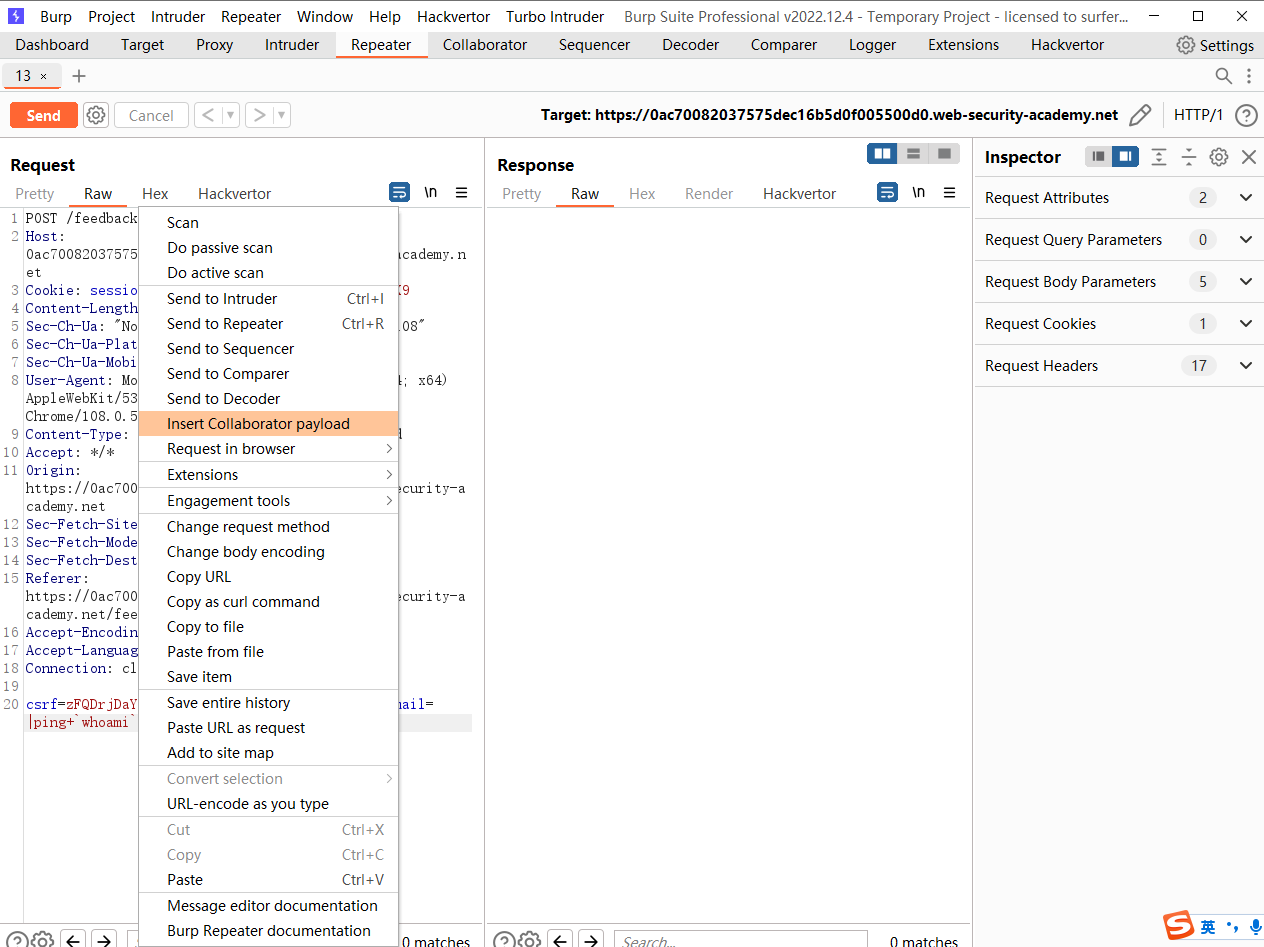The height and width of the screenshot is (947, 1264).
Task: Choose Insert Collaborator payload
Action: coord(268,424)
